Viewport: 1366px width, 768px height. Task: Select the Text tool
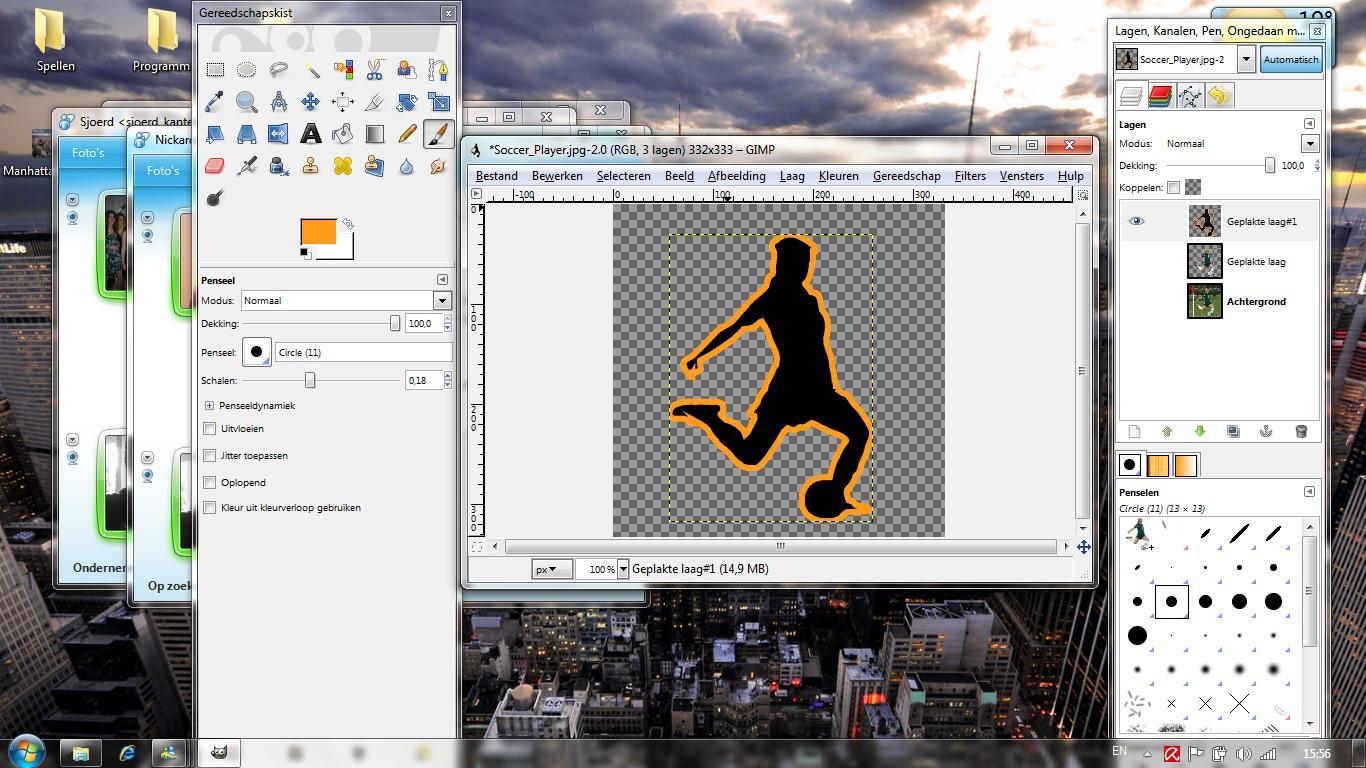[x=311, y=134]
